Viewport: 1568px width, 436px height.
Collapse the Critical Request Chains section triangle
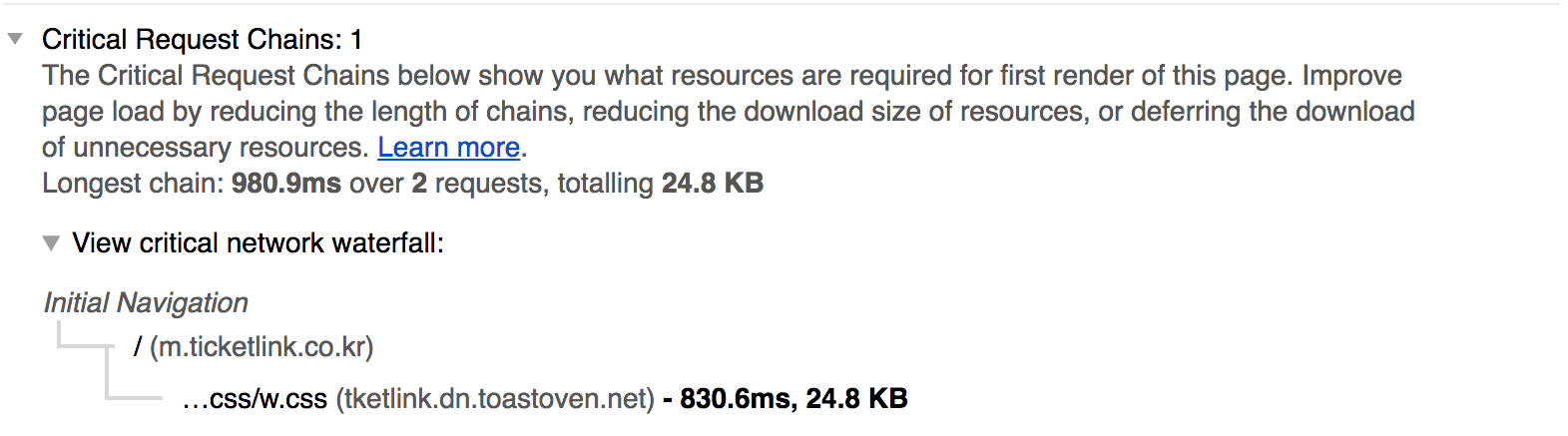[x=15, y=40]
